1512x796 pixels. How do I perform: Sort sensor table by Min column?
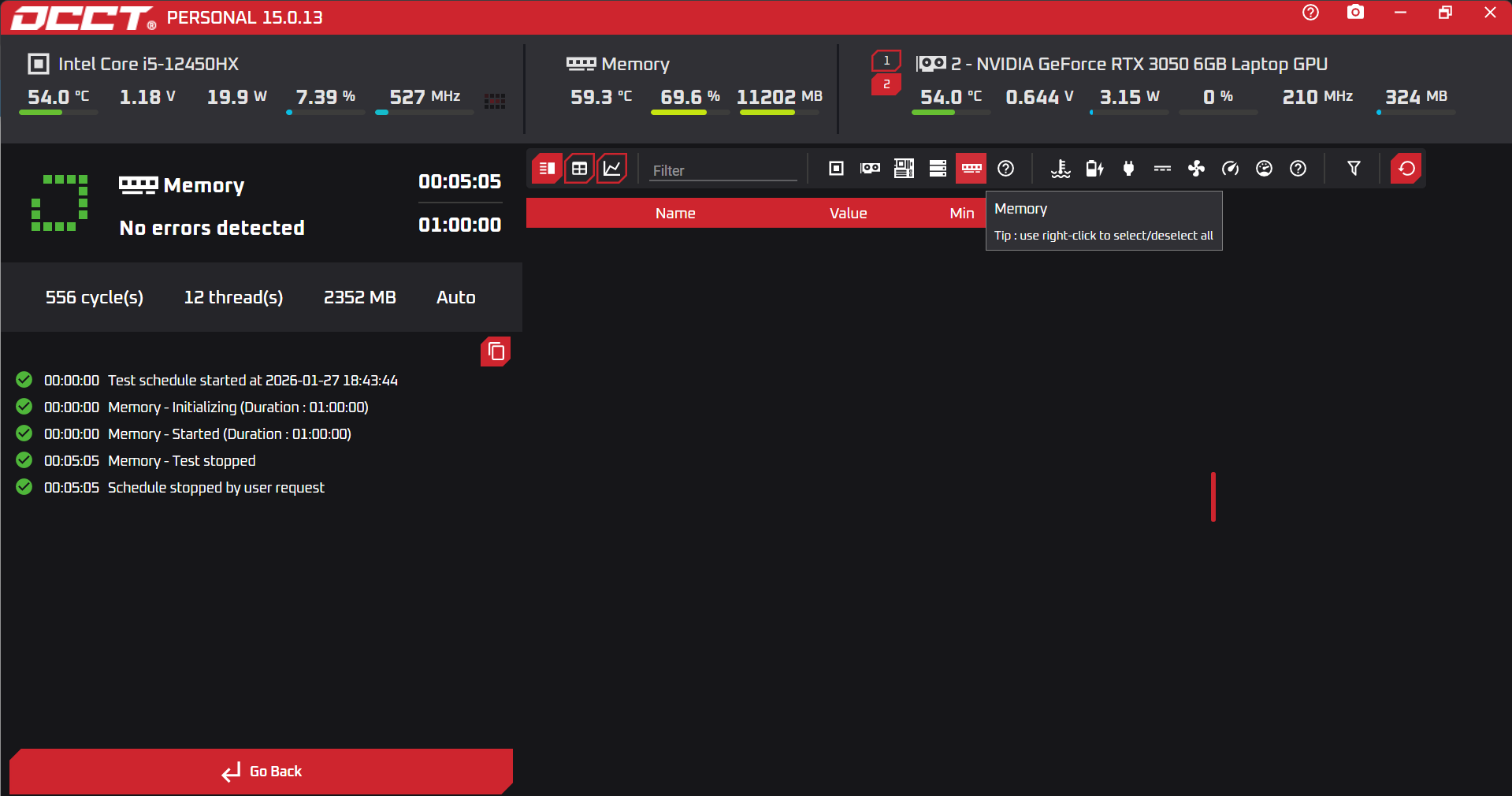tap(961, 214)
